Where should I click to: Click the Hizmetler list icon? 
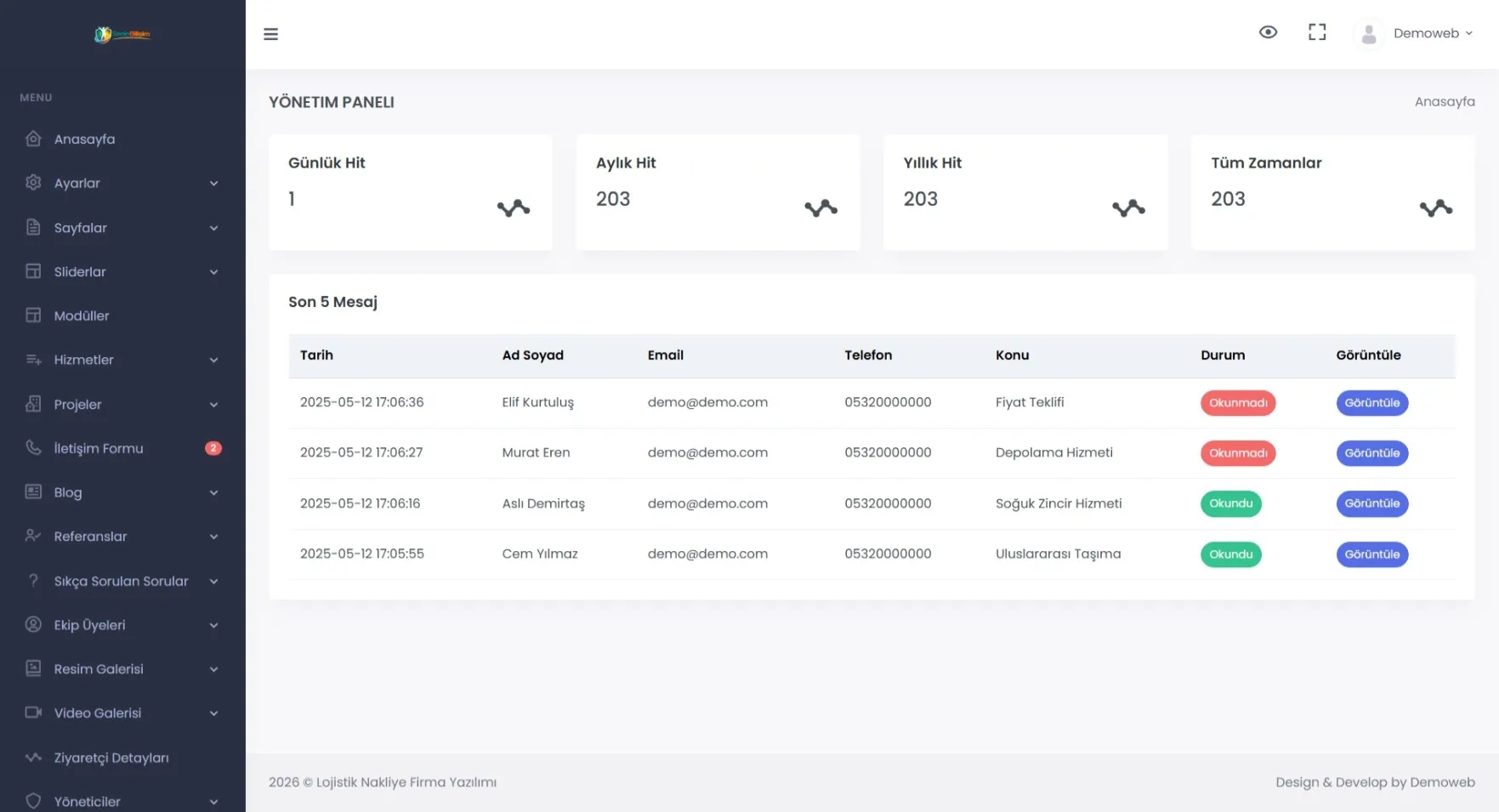pos(33,360)
